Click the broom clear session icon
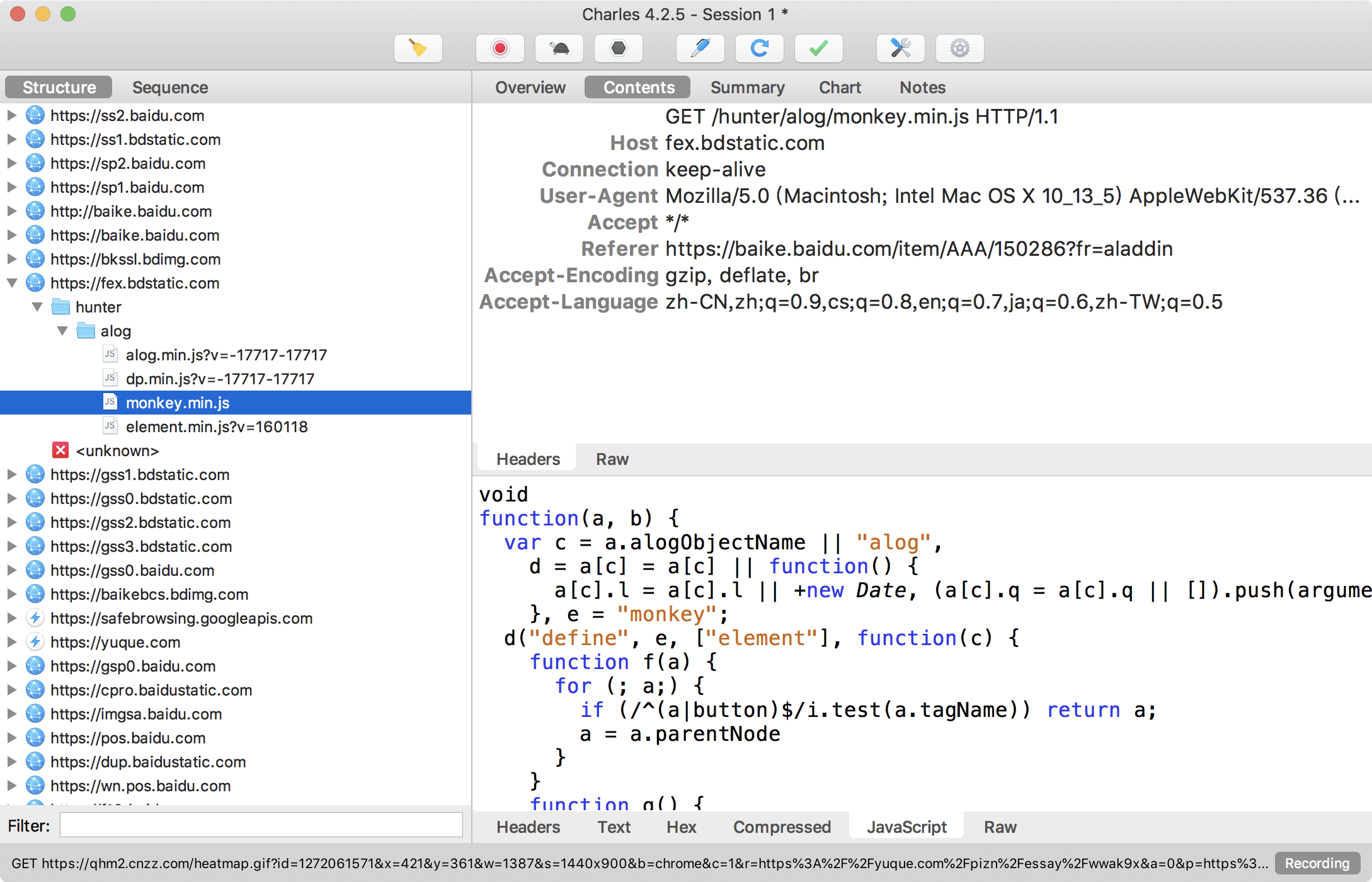Viewport: 1372px width, 882px height. 418,49
